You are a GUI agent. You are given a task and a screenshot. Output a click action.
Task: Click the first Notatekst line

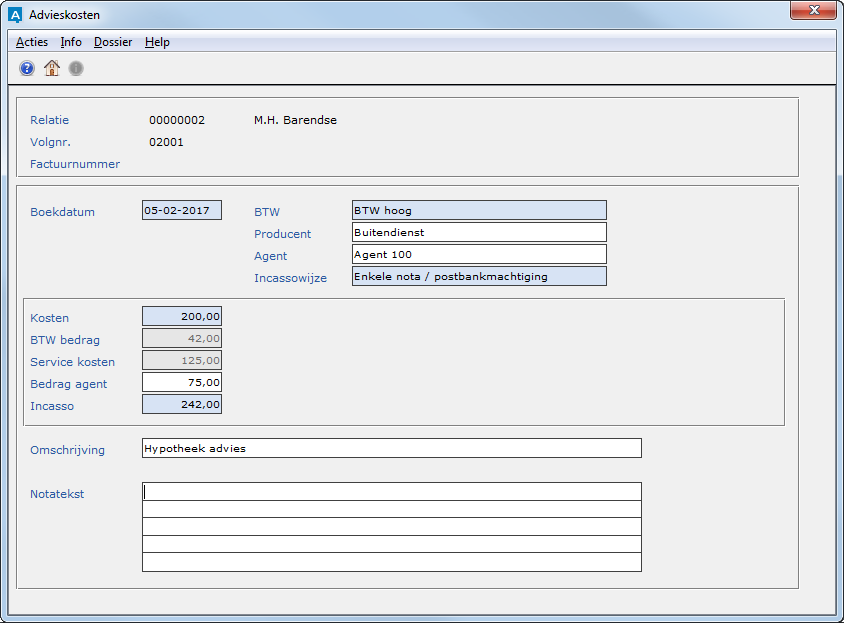coord(391,491)
